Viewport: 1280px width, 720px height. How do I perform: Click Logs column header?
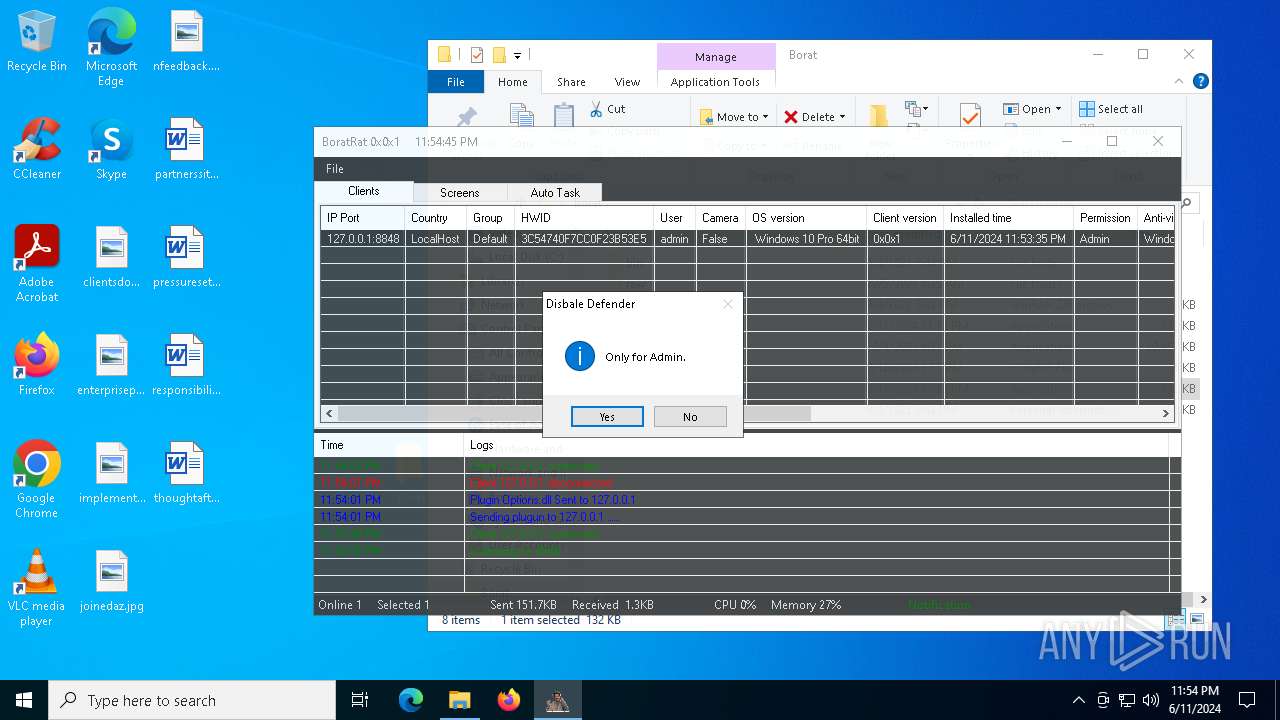tap(816, 445)
